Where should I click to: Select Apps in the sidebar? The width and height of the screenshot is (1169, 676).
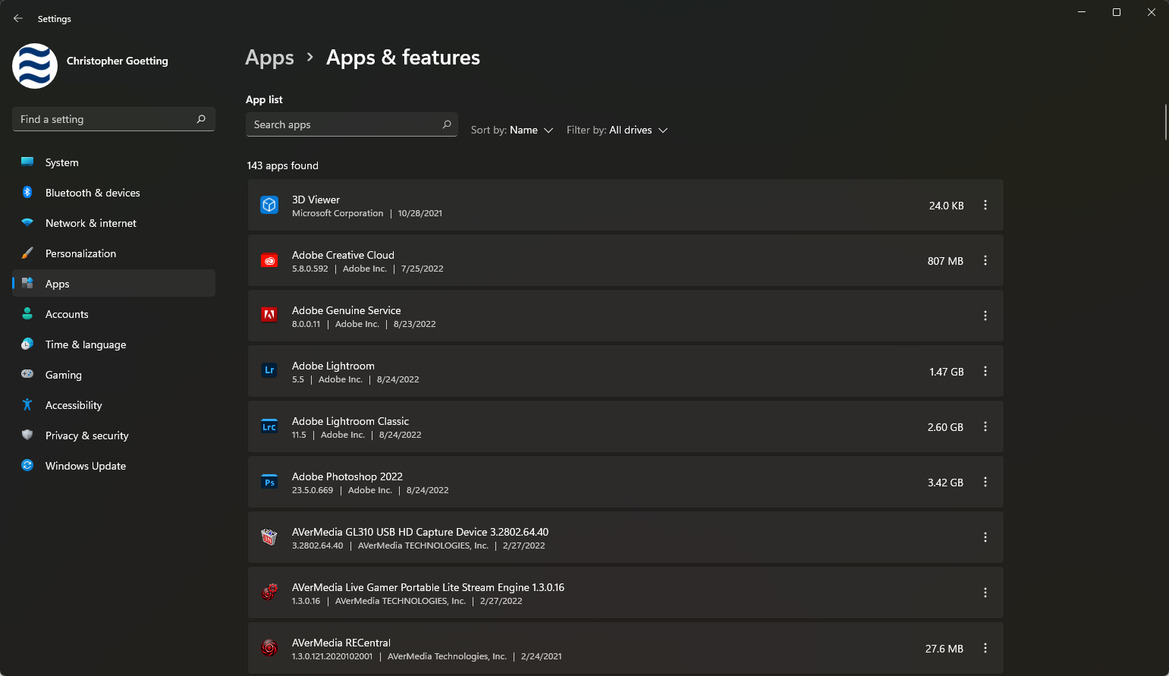pyautogui.click(x=113, y=284)
